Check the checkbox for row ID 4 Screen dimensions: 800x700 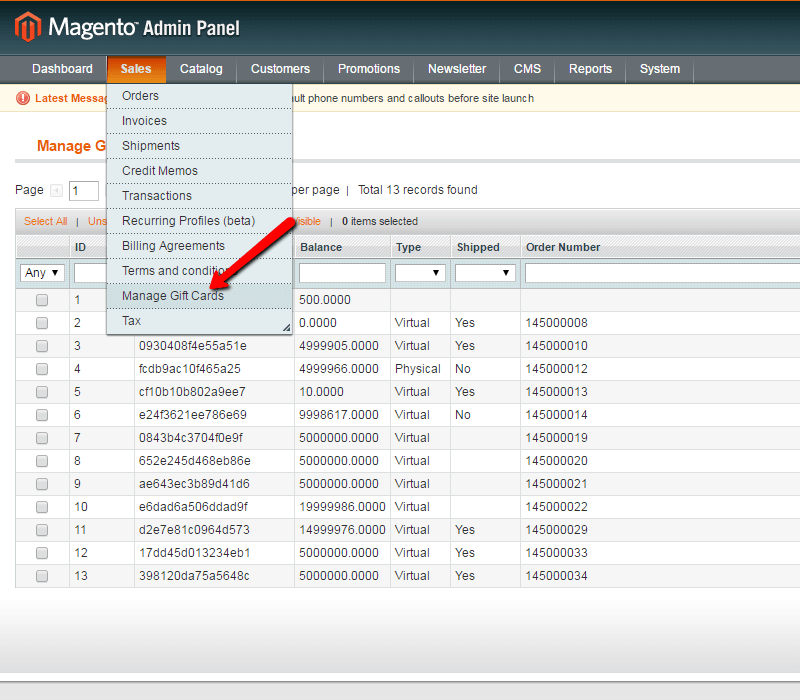[x=42, y=369]
